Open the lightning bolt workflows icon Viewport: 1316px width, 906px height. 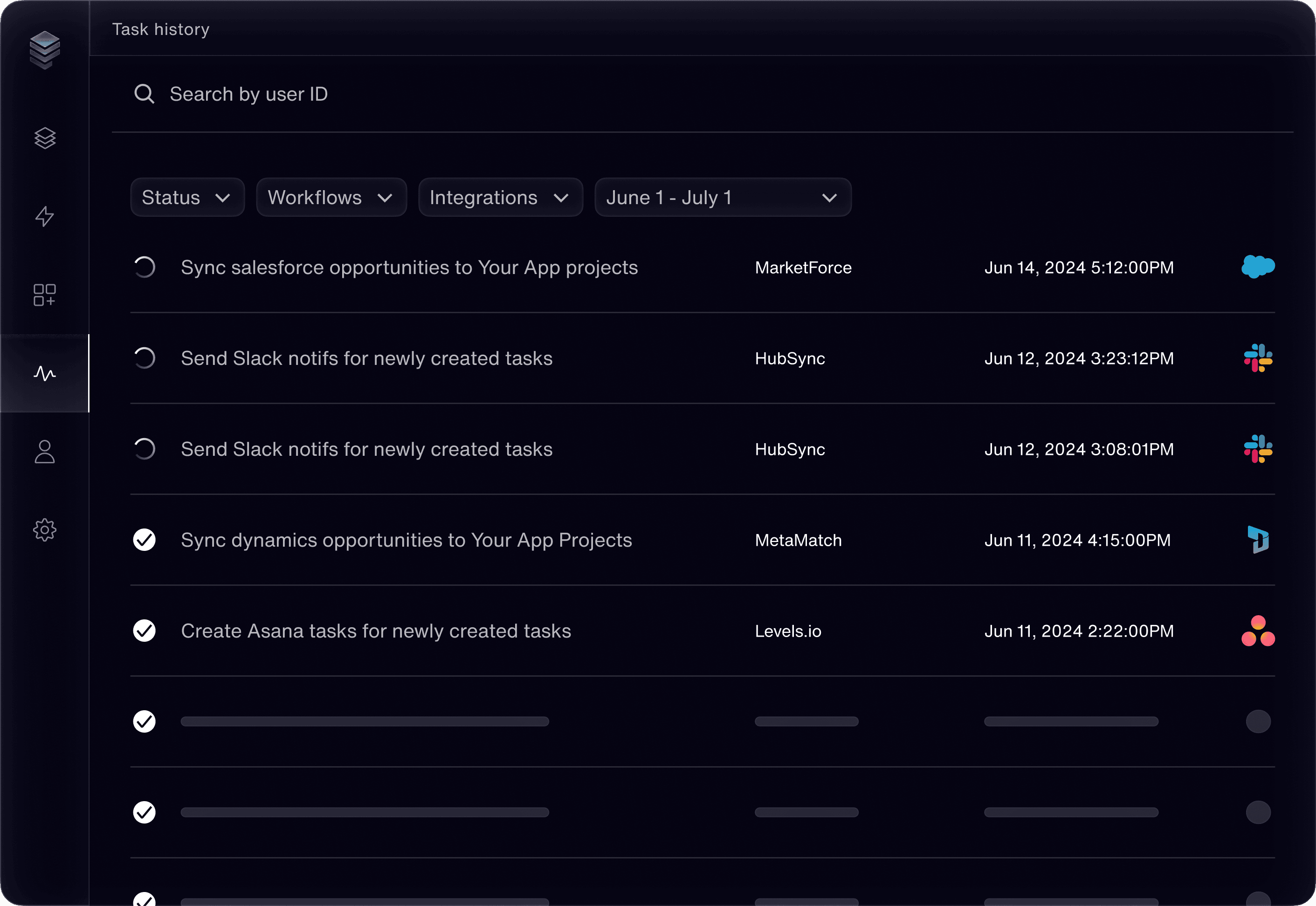pos(45,216)
